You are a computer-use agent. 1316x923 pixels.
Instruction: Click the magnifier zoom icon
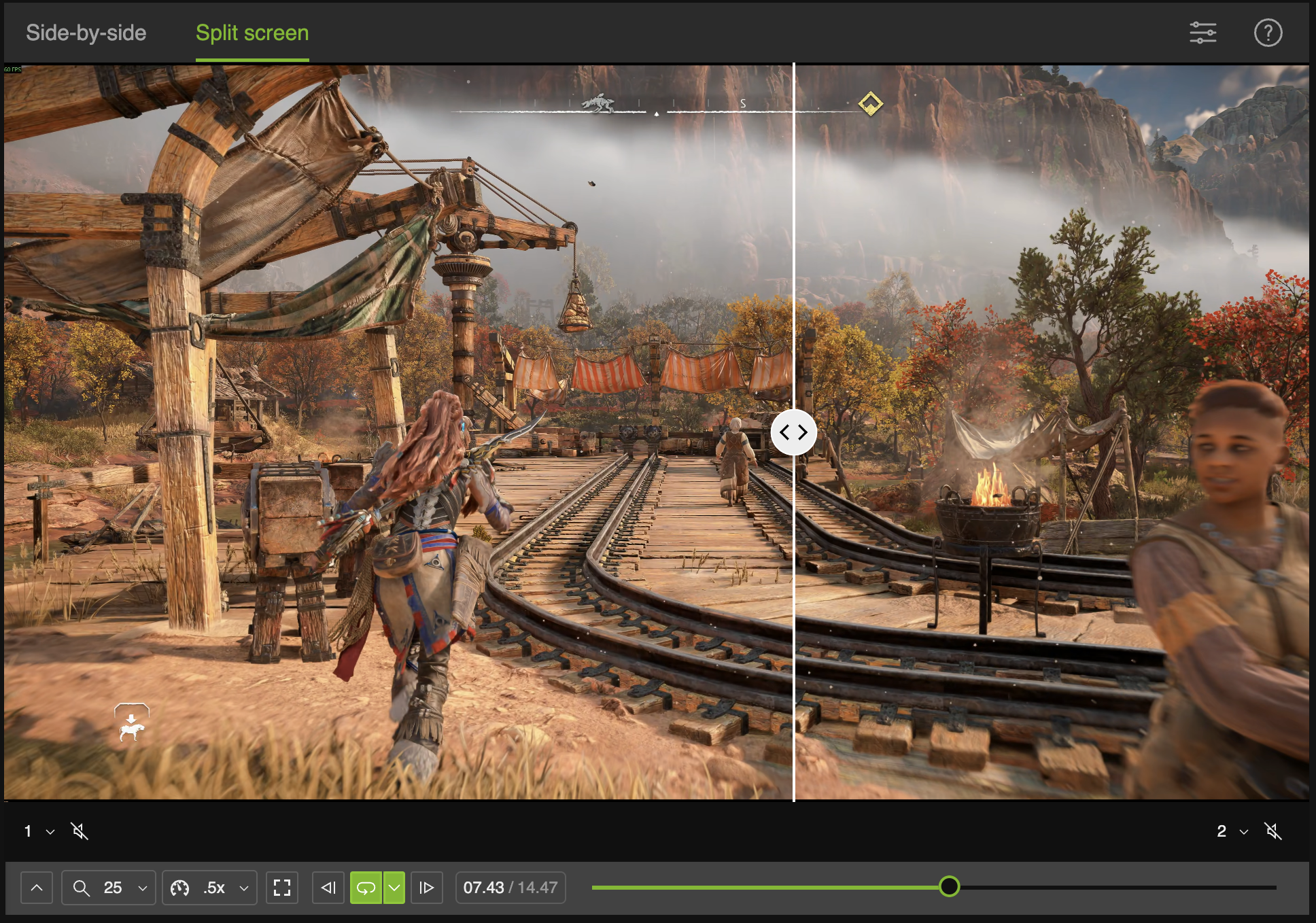tap(82, 888)
